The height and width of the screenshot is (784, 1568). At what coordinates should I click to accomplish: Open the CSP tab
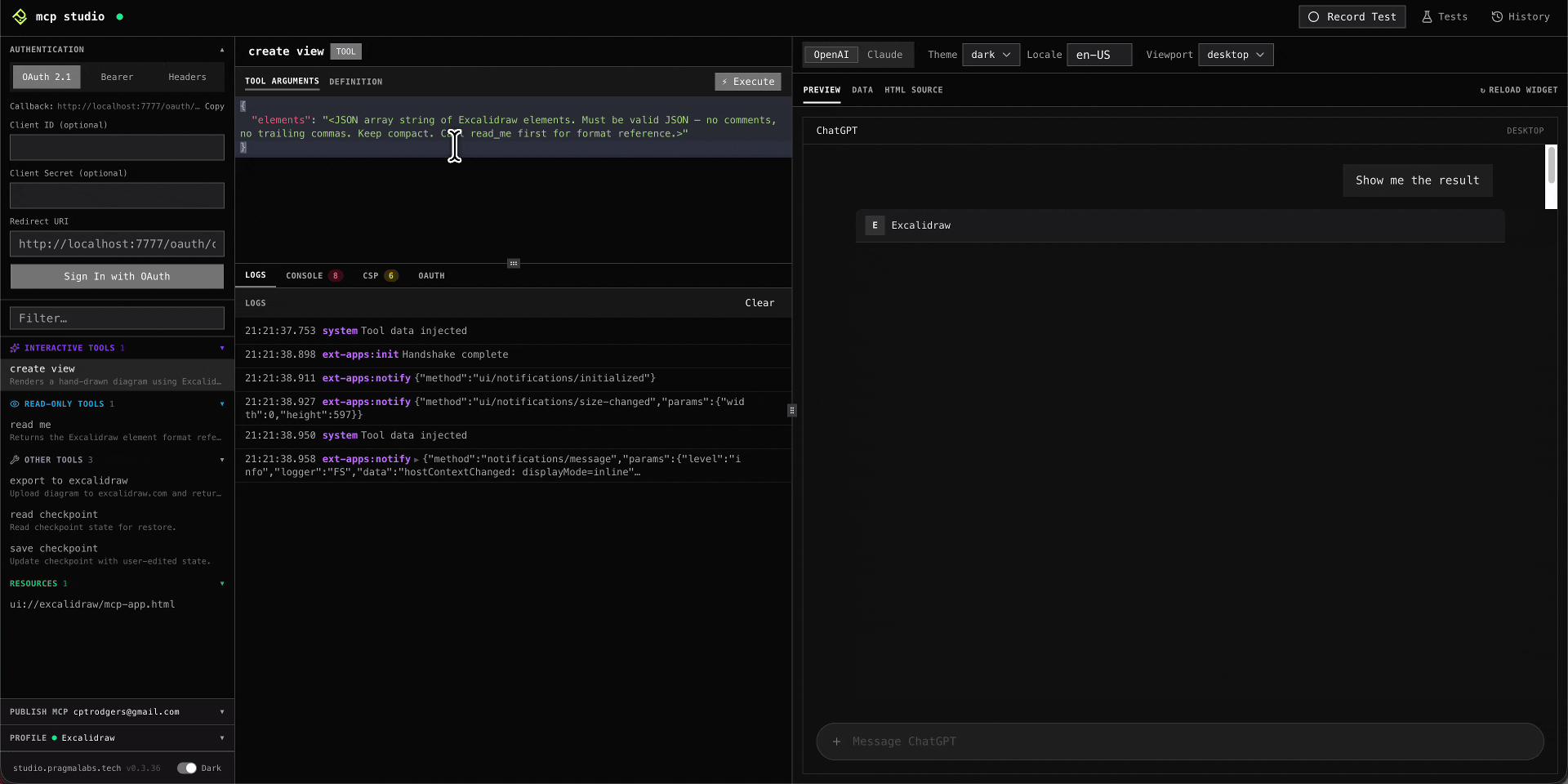coord(380,276)
